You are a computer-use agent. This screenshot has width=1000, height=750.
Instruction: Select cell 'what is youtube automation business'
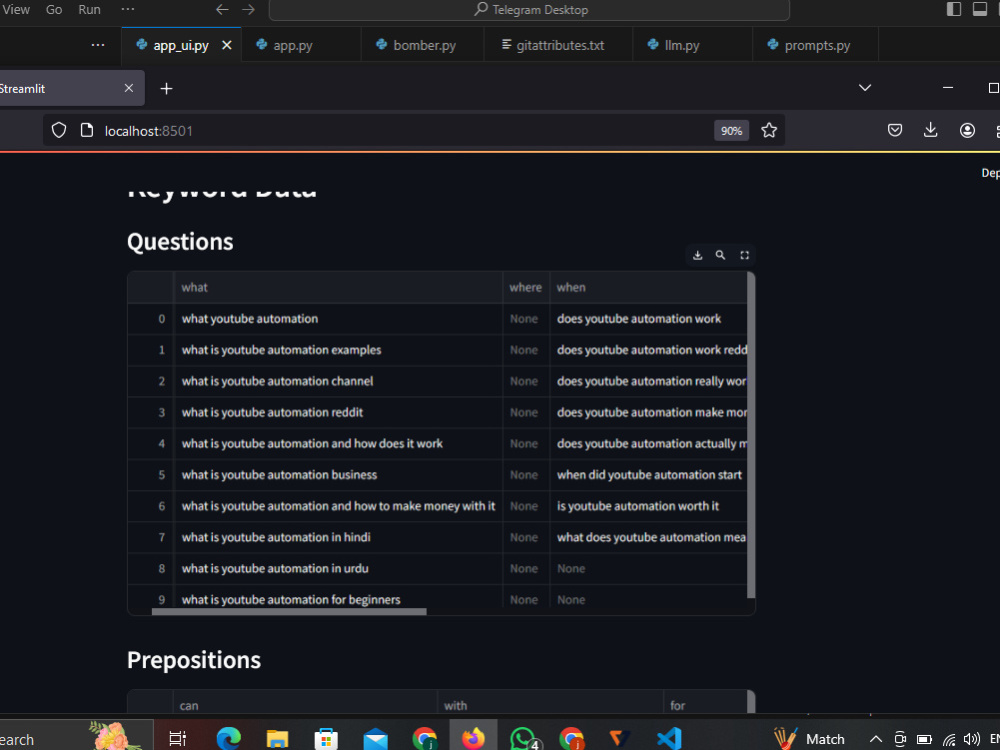[338, 475]
